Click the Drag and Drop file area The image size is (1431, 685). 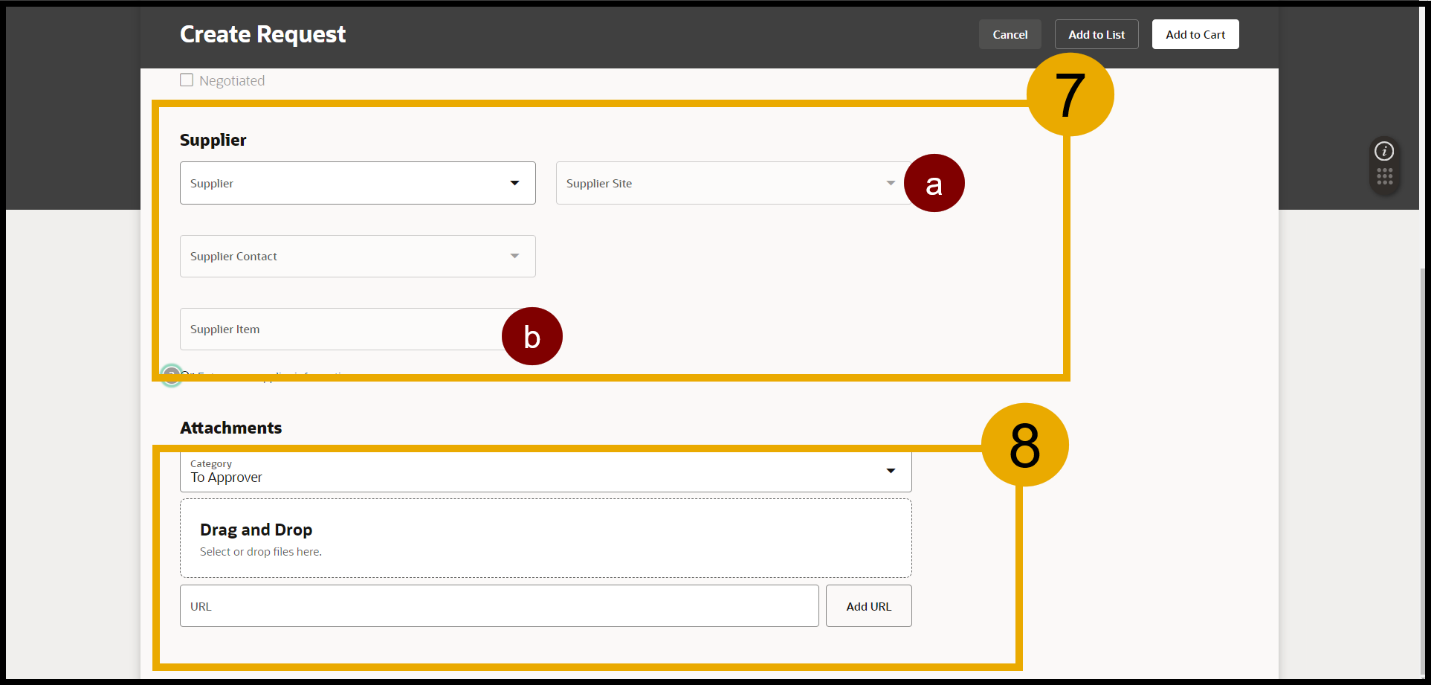[545, 538]
